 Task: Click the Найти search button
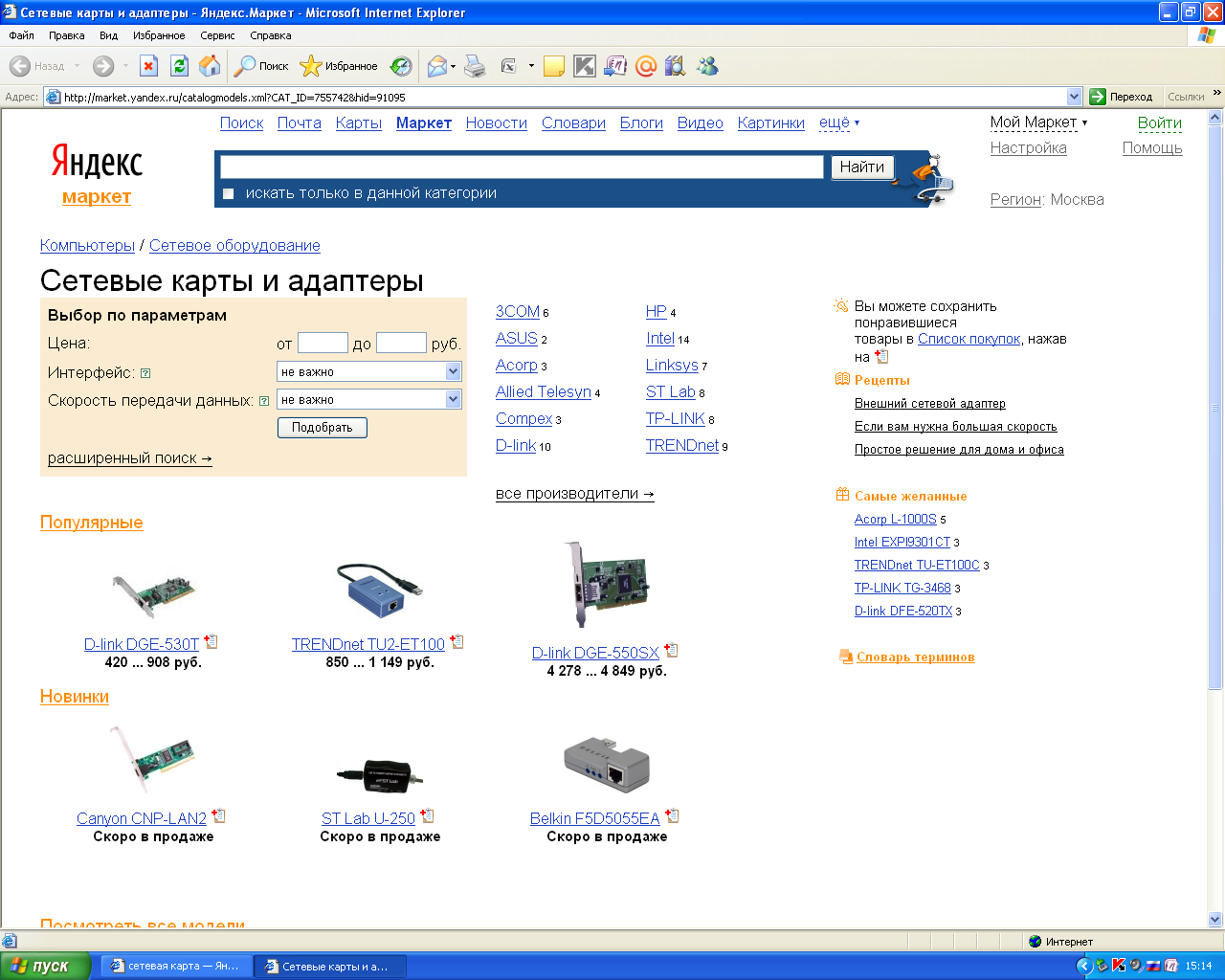862,167
